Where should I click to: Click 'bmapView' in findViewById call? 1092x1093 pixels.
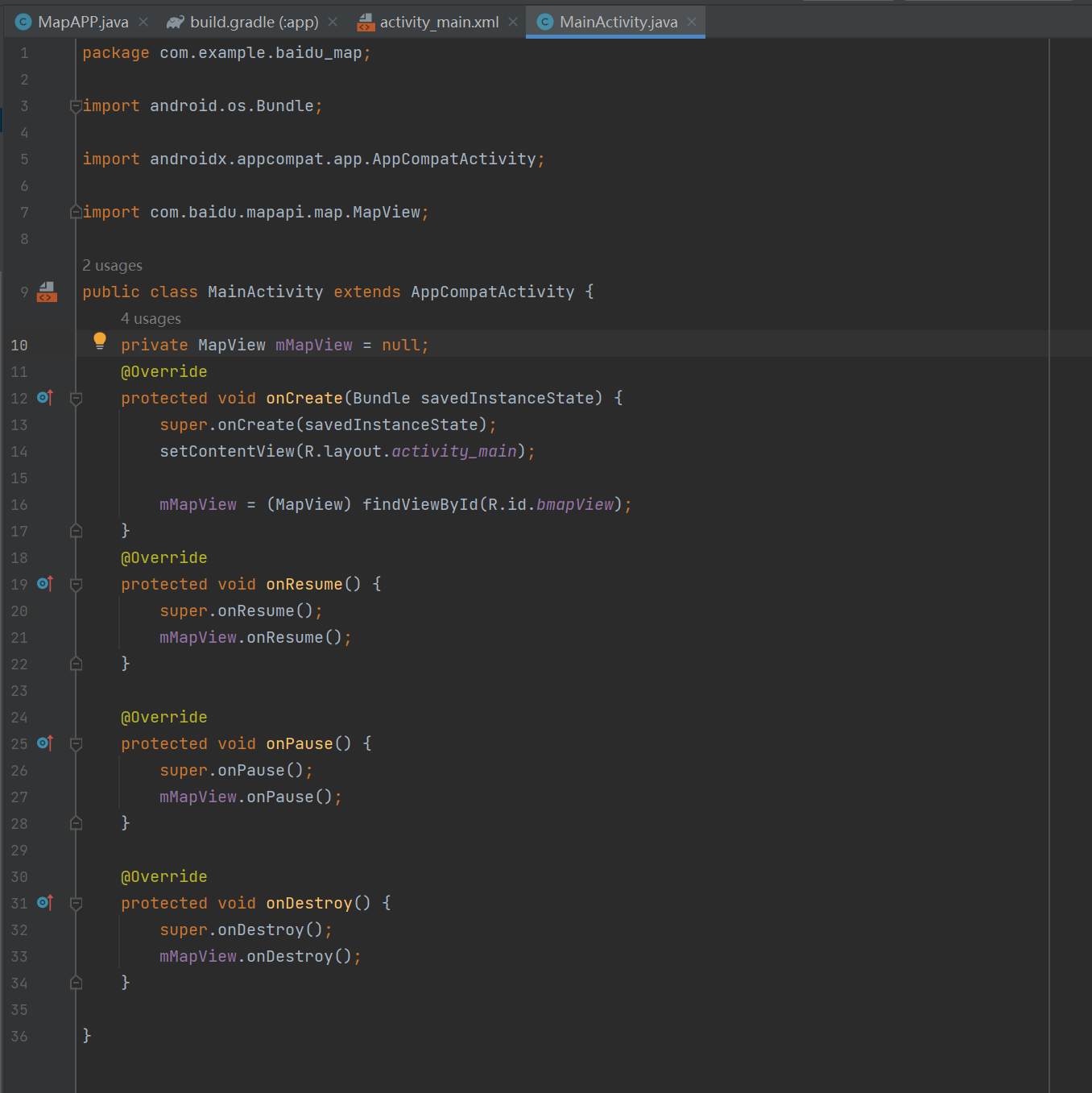tap(575, 504)
